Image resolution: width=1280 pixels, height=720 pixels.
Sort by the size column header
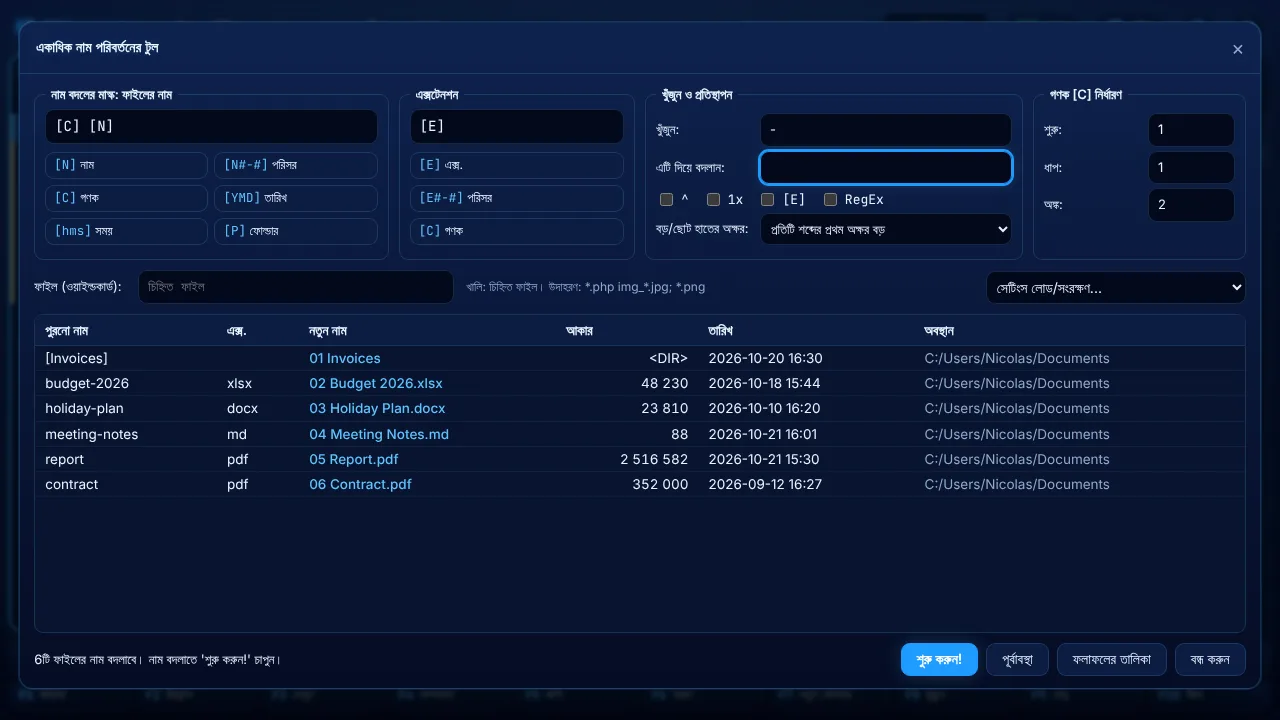click(580, 331)
